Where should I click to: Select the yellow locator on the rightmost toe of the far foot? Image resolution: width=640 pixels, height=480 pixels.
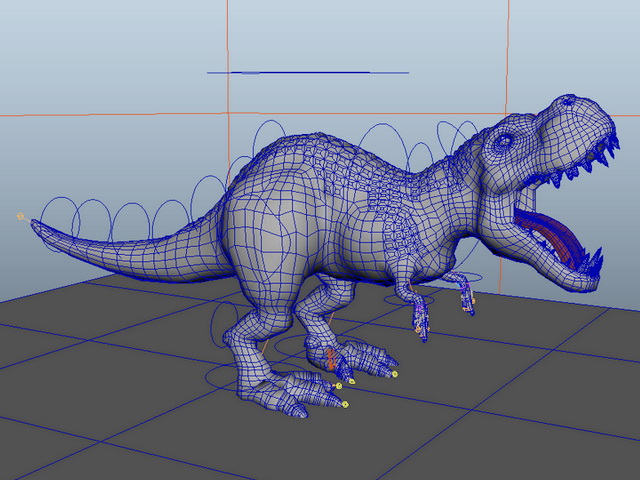click(395, 374)
